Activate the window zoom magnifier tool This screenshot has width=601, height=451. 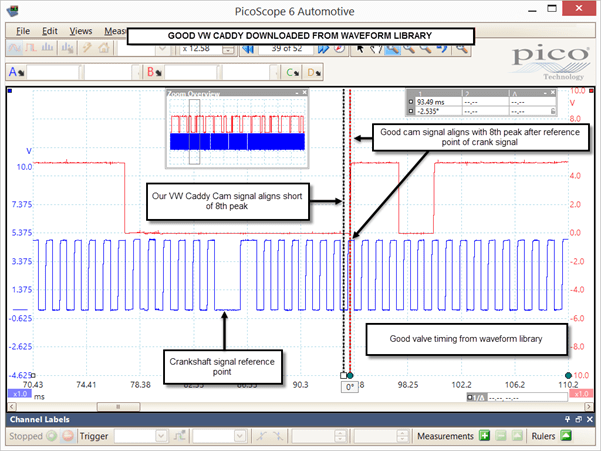pyautogui.click(x=392, y=49)
